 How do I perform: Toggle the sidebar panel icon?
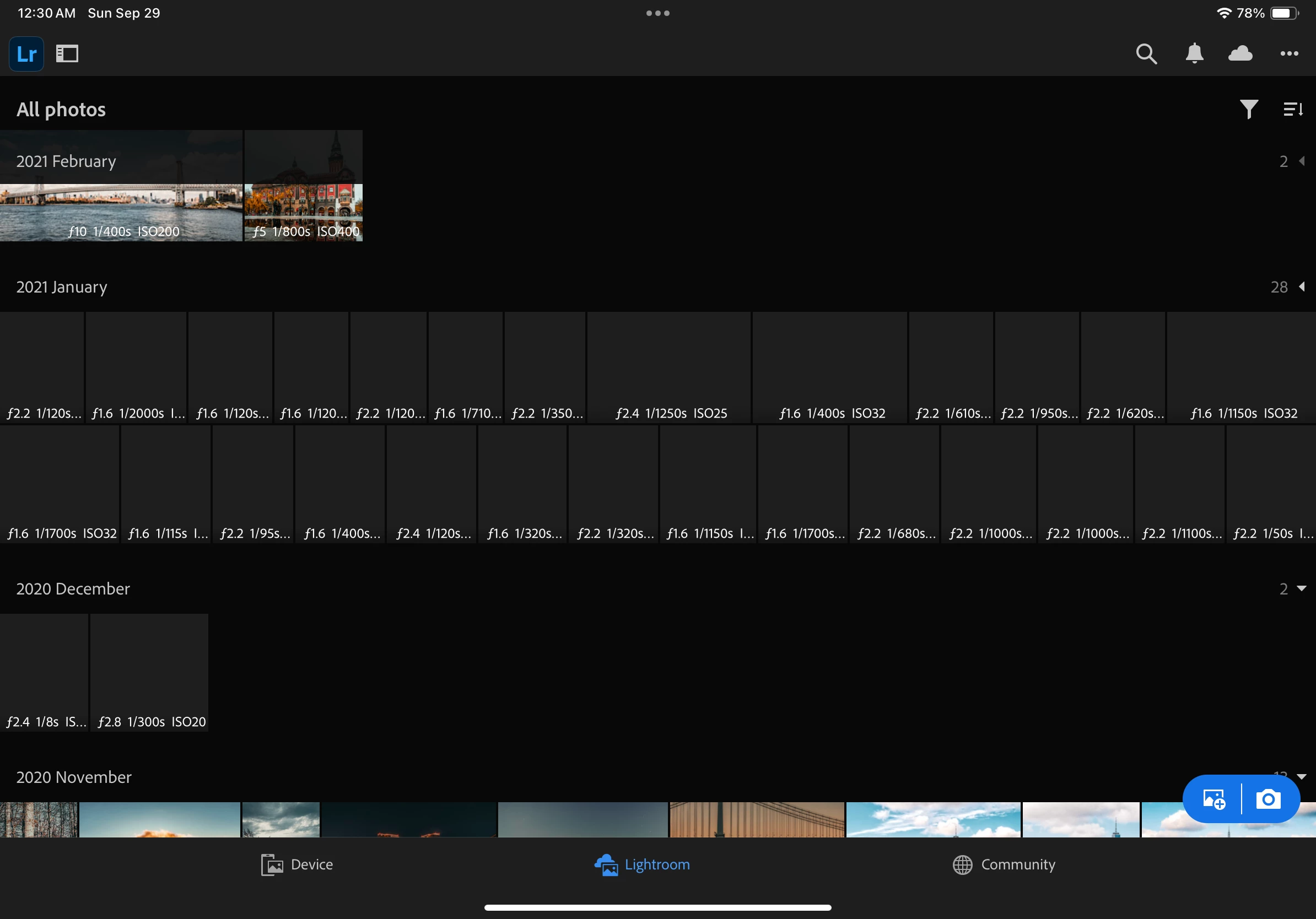[67, 54]
